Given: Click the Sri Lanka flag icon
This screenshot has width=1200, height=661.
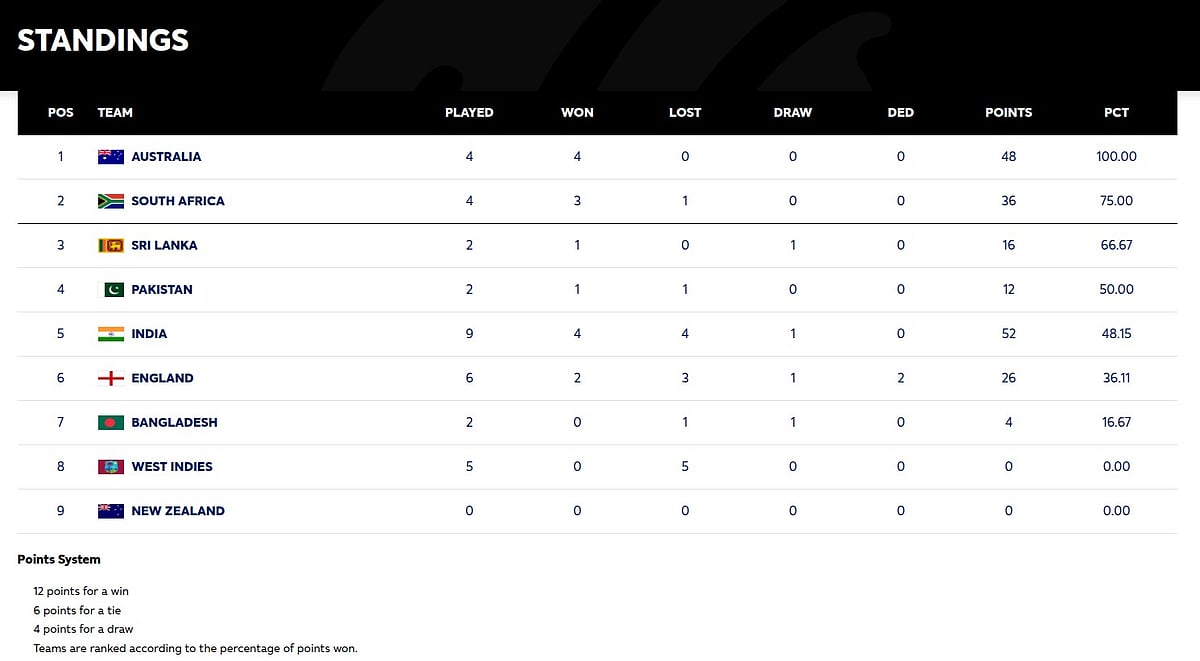Looking at the screenshot, I should (110, 245).
